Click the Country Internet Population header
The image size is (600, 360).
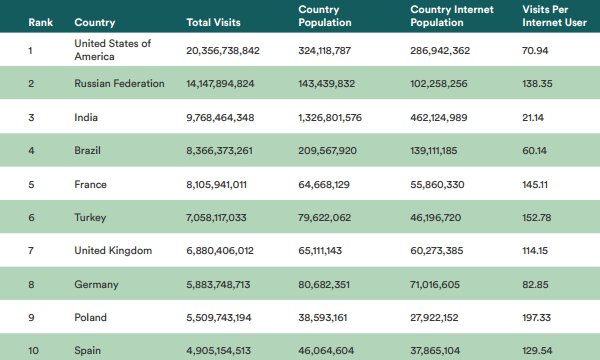point(452,16)
